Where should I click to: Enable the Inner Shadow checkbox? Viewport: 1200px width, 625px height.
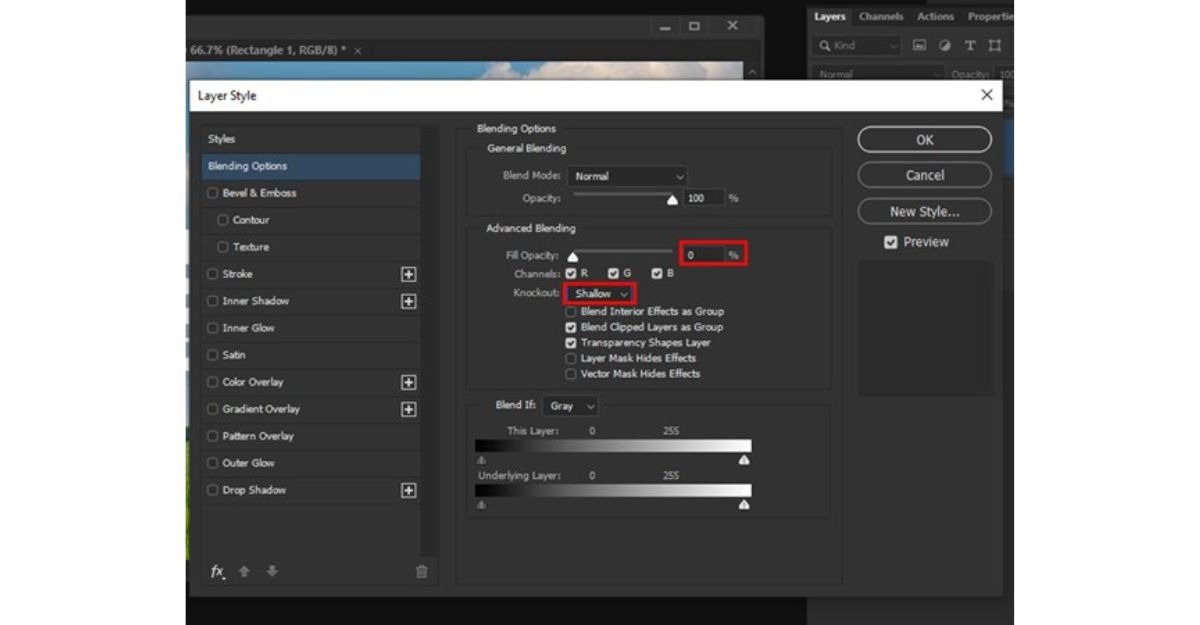[212, 301]
